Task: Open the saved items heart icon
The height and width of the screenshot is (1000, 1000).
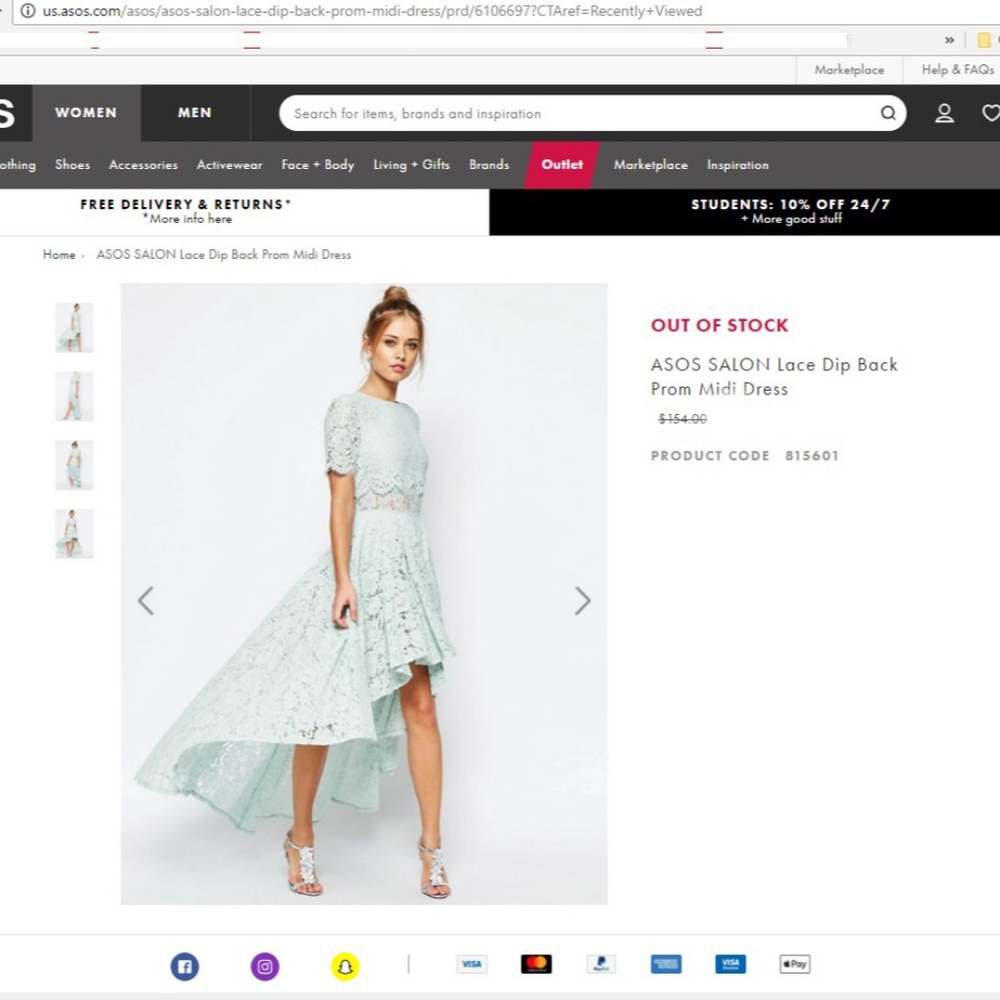Action: pyautogui.click(x=990, y=114)
